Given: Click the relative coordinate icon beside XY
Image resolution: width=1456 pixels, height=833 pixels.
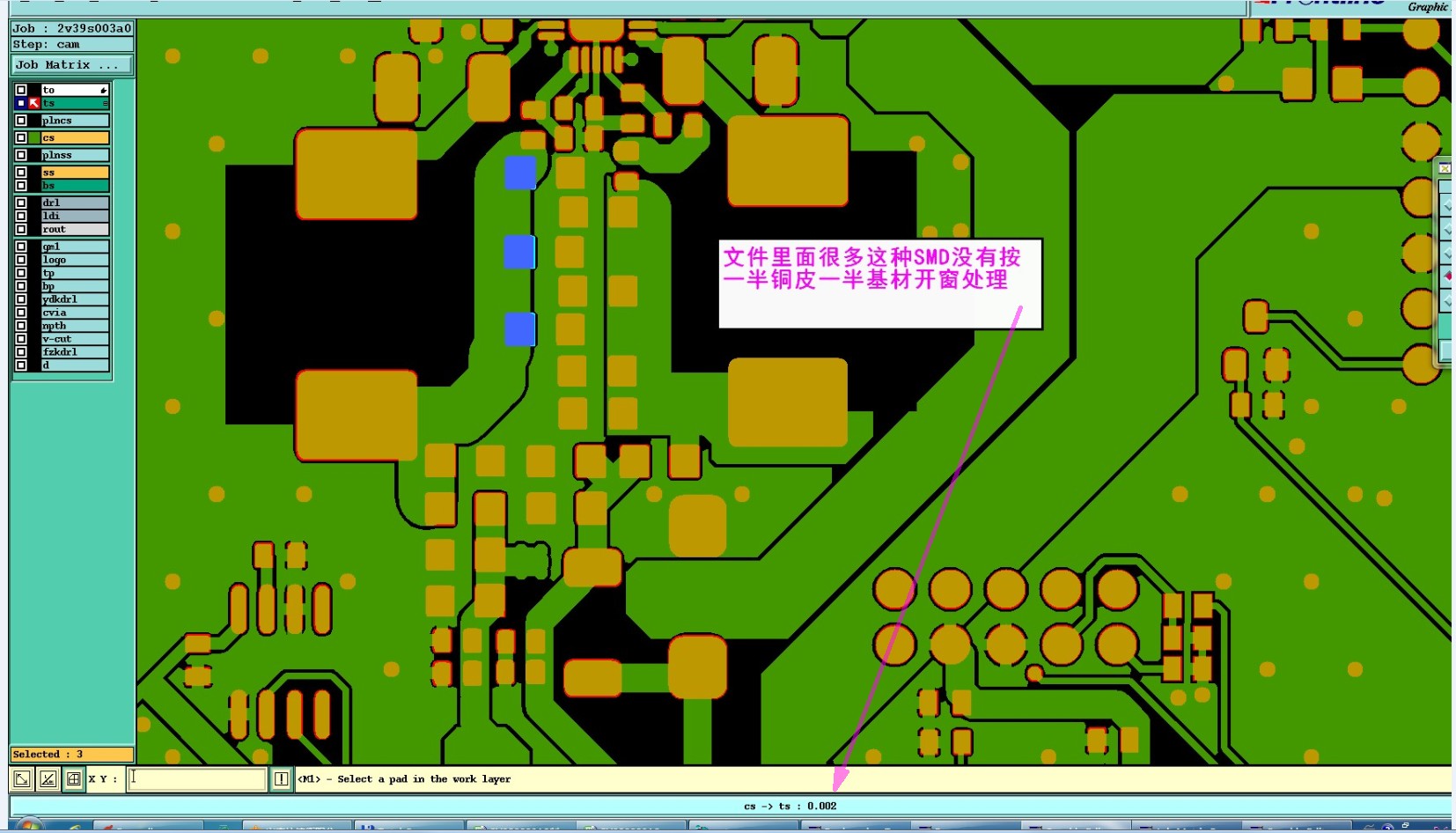Looking at the screenshot, I should pyautogui.click(x=48, y=779).
